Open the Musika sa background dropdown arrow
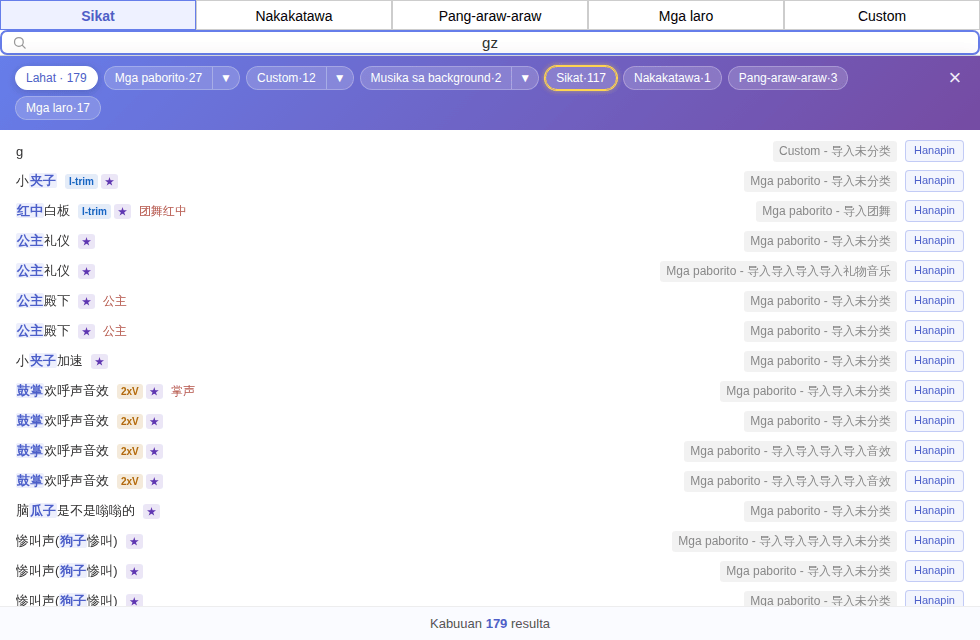This screenshot has height=640, width=980. tap(525, 78)
